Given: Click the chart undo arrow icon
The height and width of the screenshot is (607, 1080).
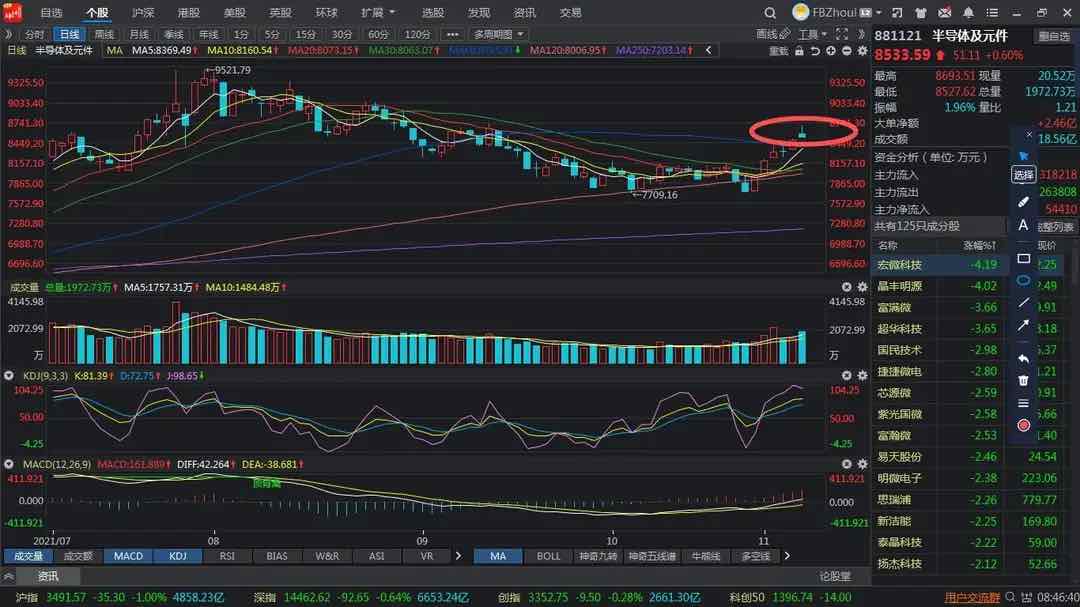Looking at the screenshot, I should pyautogui.click(x=815, y=51).
